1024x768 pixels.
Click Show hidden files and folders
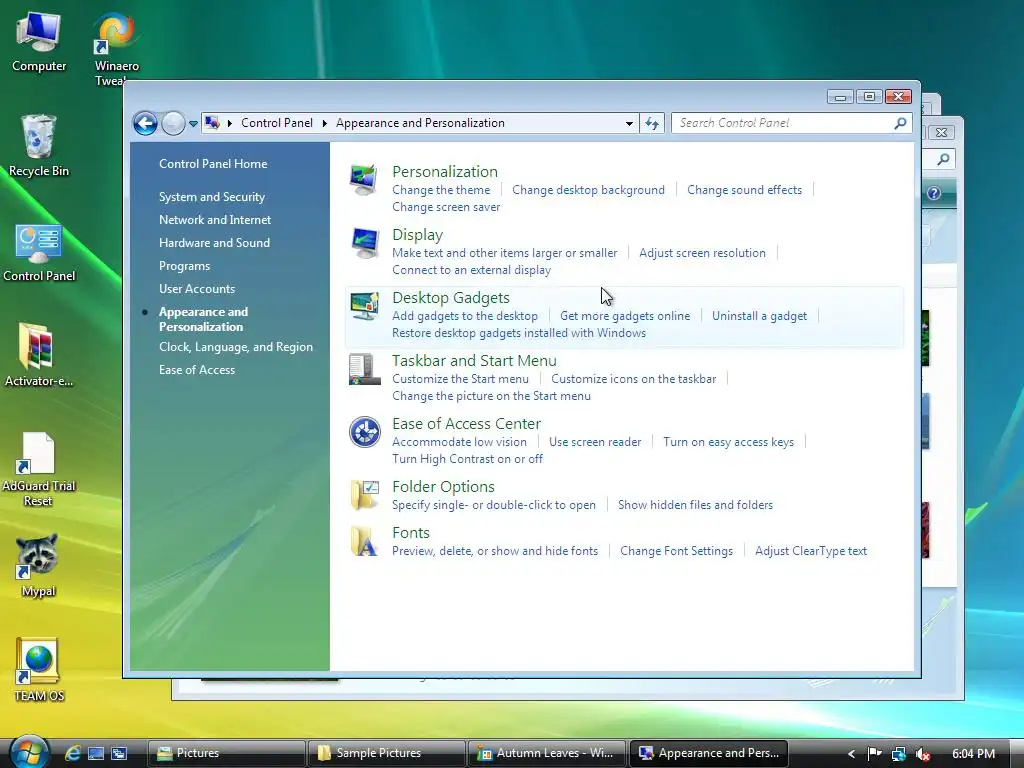695,505
